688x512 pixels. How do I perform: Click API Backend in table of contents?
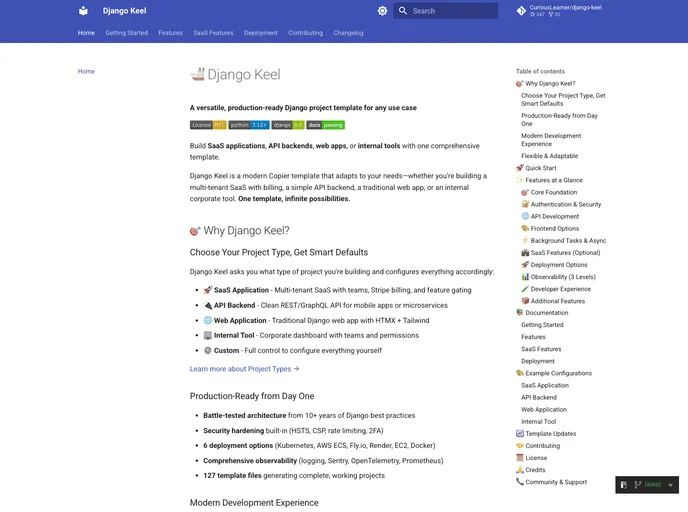pos(539,397)
